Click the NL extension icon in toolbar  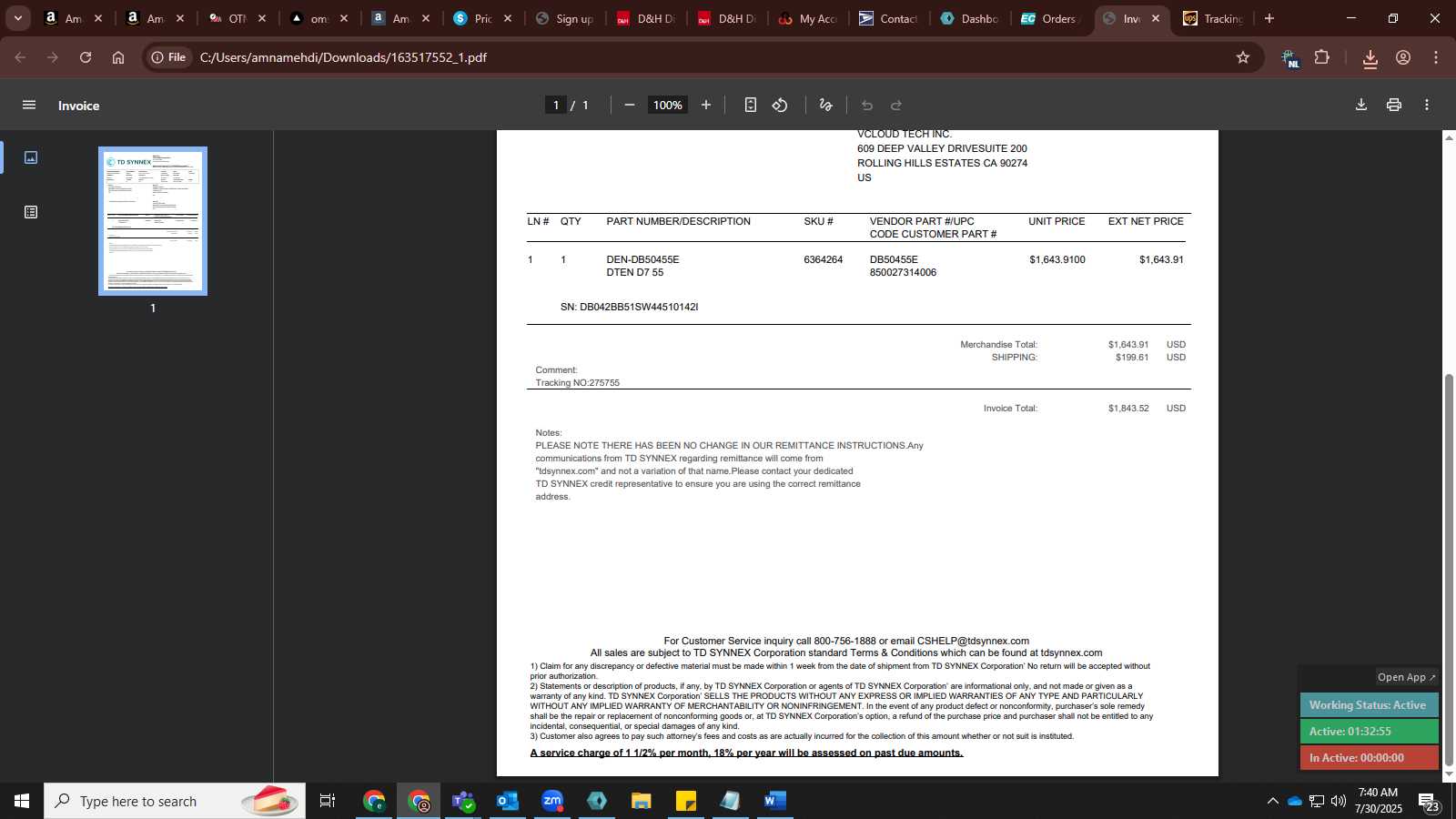(1290, 58)
